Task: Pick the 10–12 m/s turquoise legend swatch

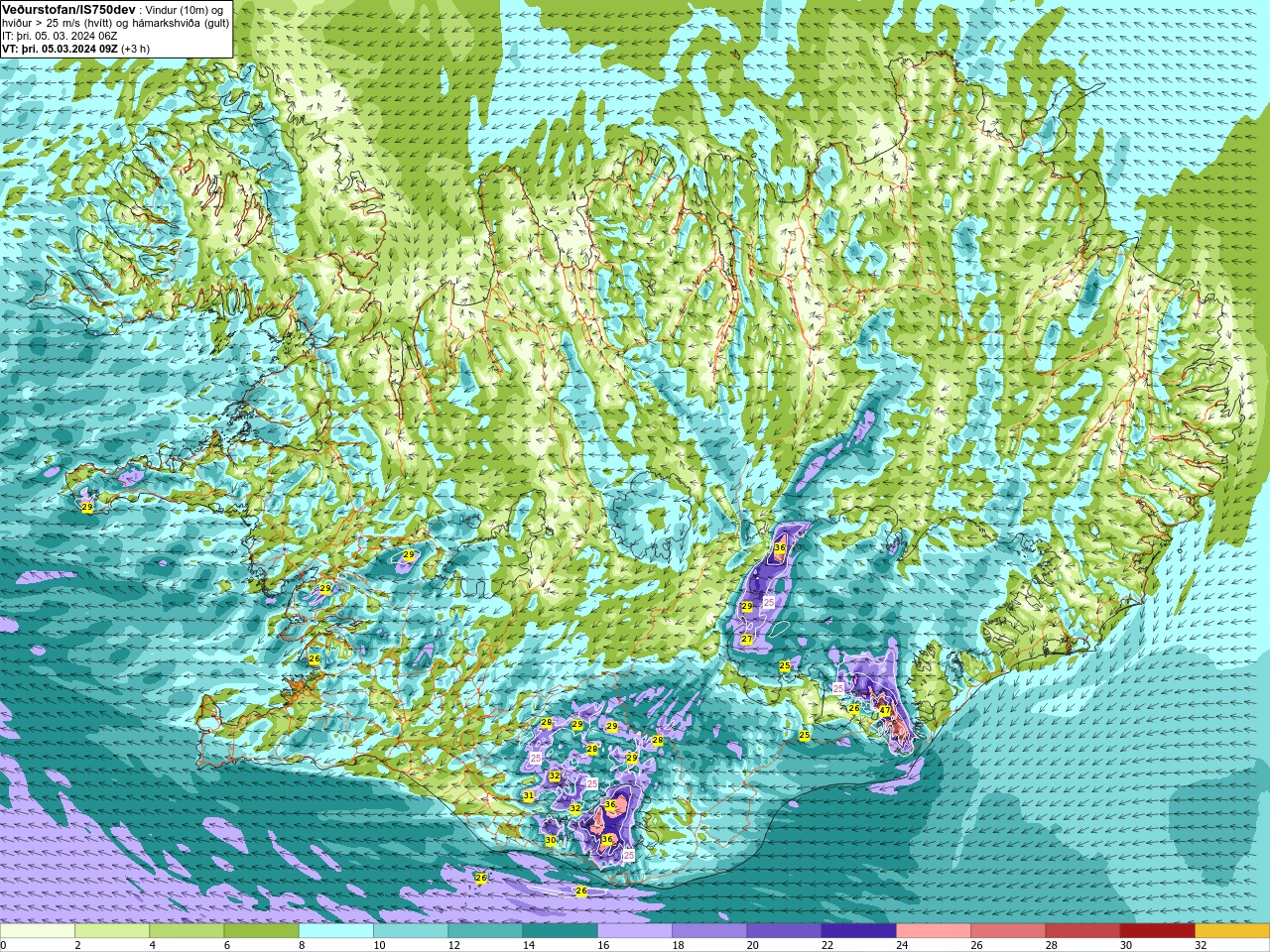Action: (411, 931)
